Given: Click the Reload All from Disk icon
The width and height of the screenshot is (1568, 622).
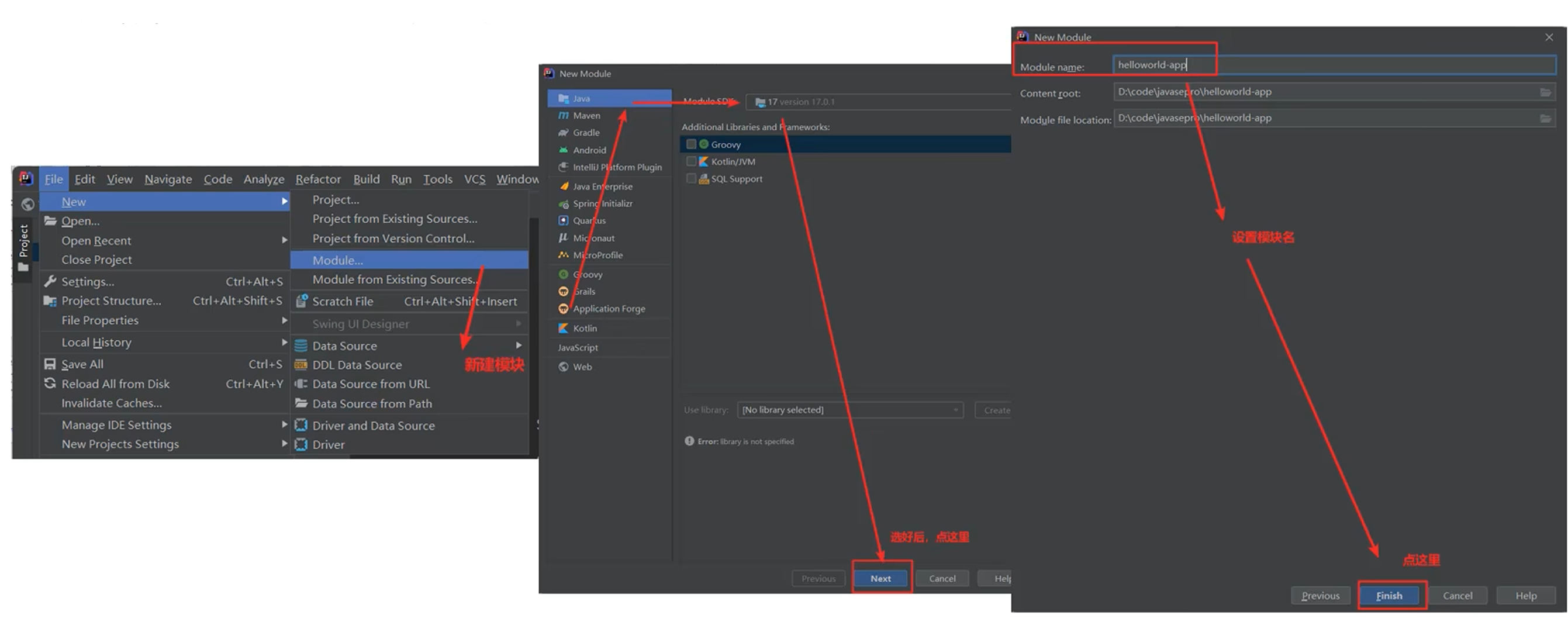Looking at the screenshot, I should [x=50, y=383].
